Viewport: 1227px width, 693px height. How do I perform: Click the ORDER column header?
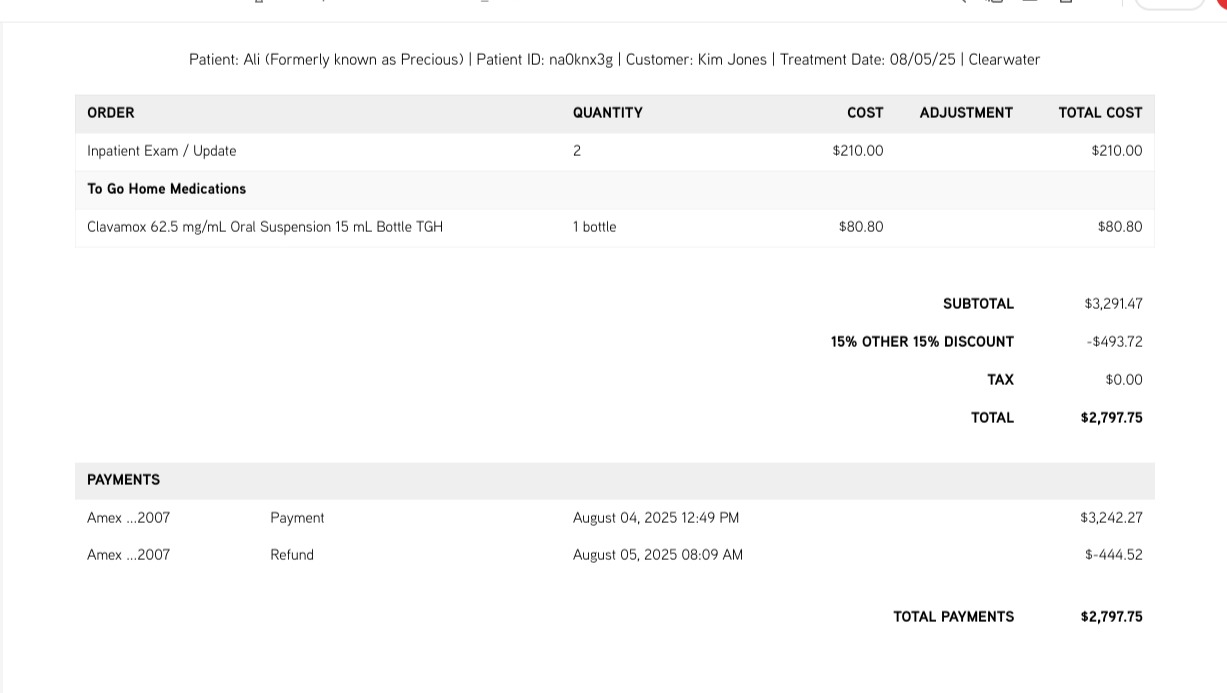111,113
